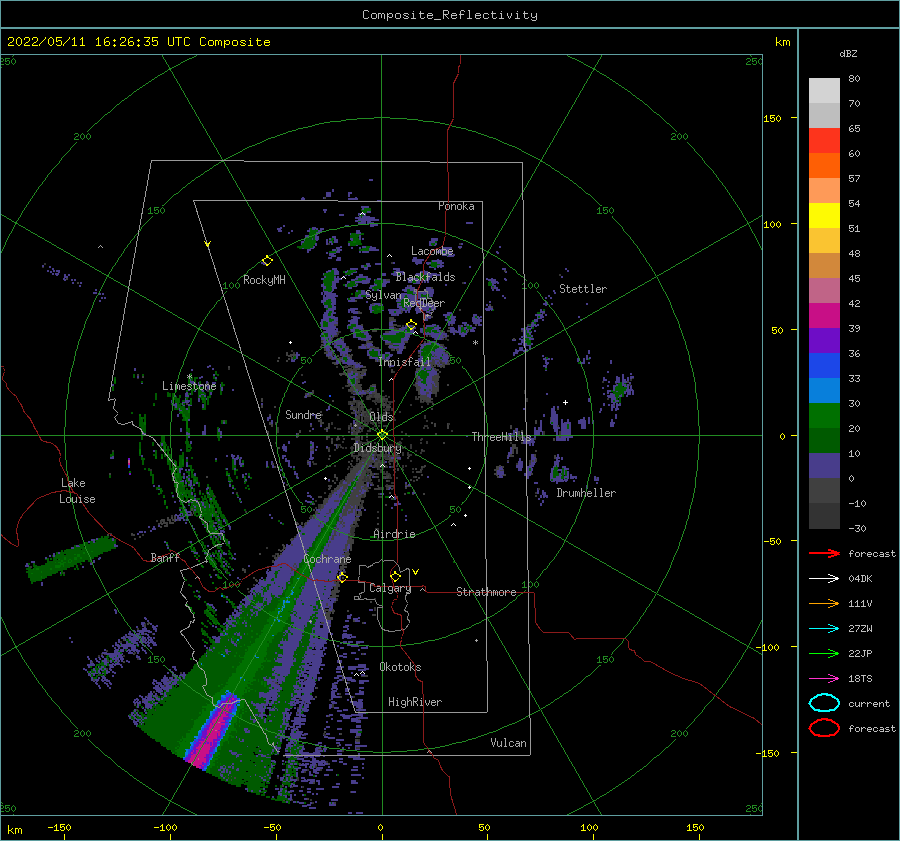Select the slate purple swatch between 10 and 0 dBZ
The width and height of the screenshot is (900, 841).
(x=824, y=466)
